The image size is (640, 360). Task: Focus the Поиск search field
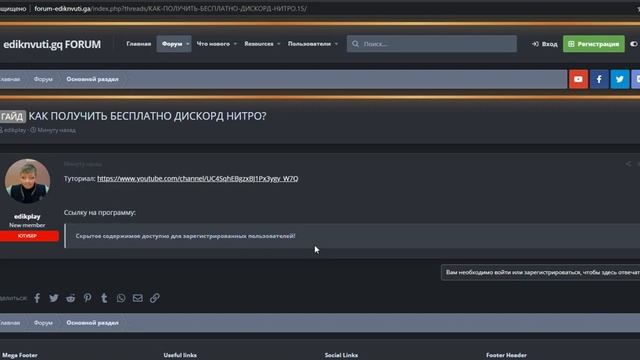(x=432, y=44)
